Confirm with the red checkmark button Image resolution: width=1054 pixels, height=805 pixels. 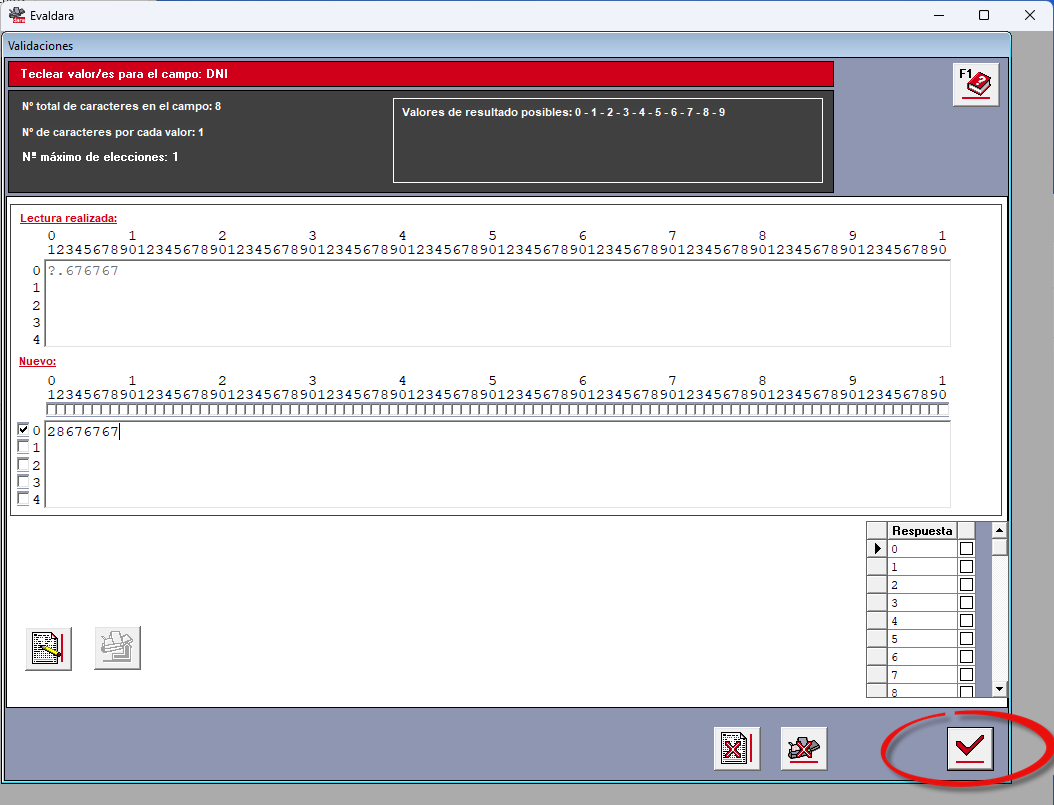[x=969, y=748]
